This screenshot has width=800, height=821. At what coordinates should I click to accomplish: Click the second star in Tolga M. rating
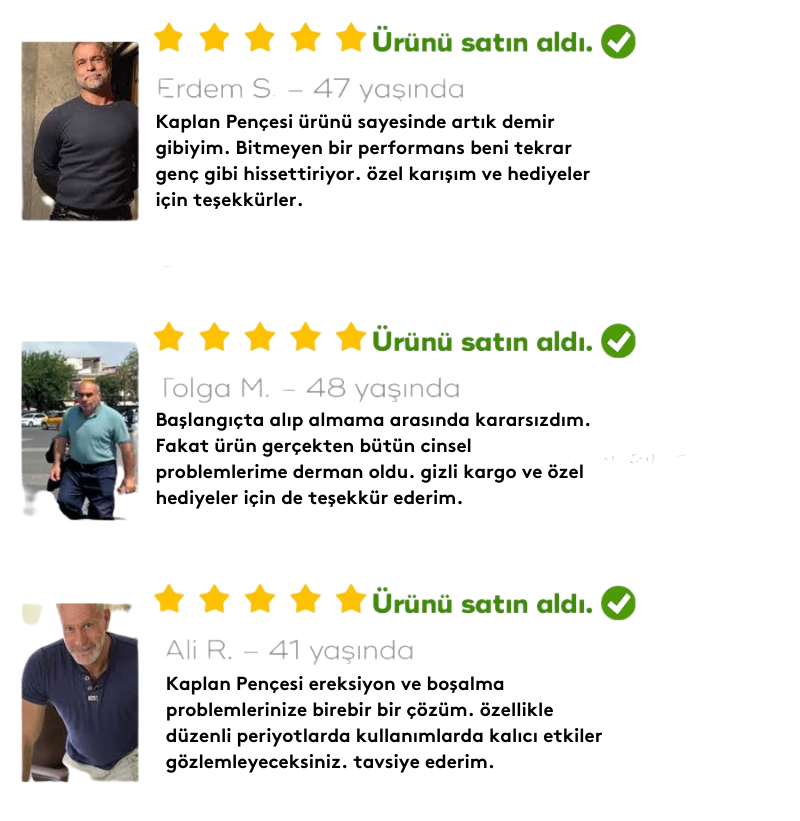tap(214, 337)
